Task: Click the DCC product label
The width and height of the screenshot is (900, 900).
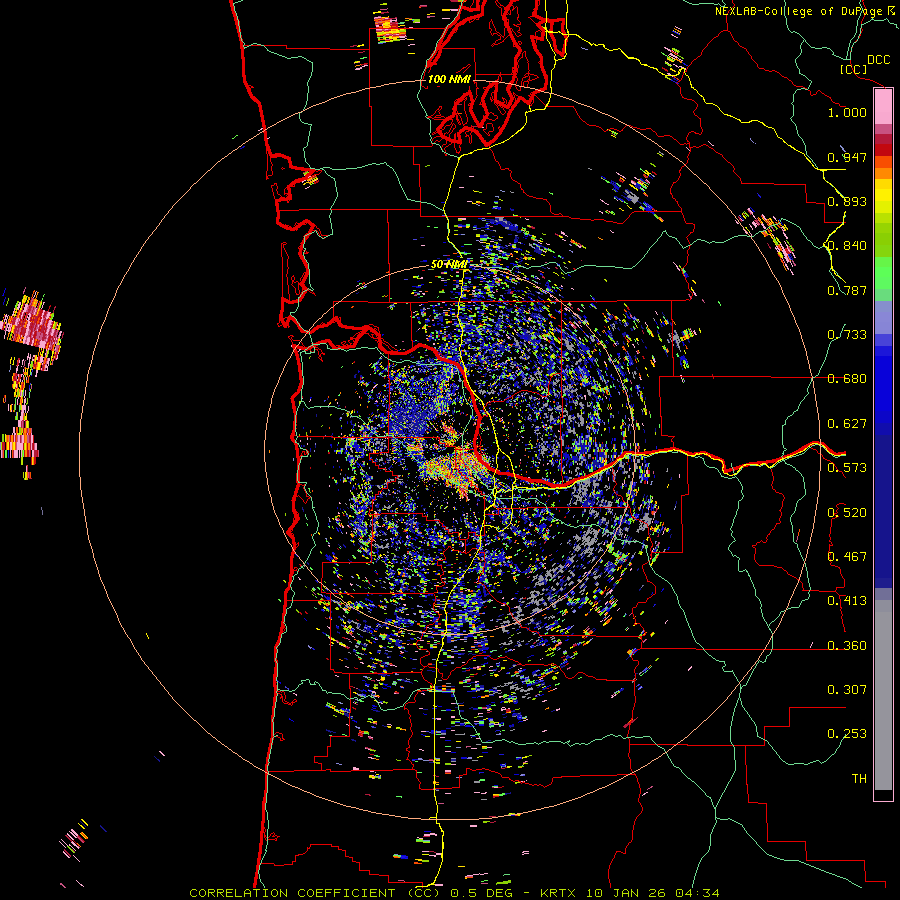Action: point(879,60)
